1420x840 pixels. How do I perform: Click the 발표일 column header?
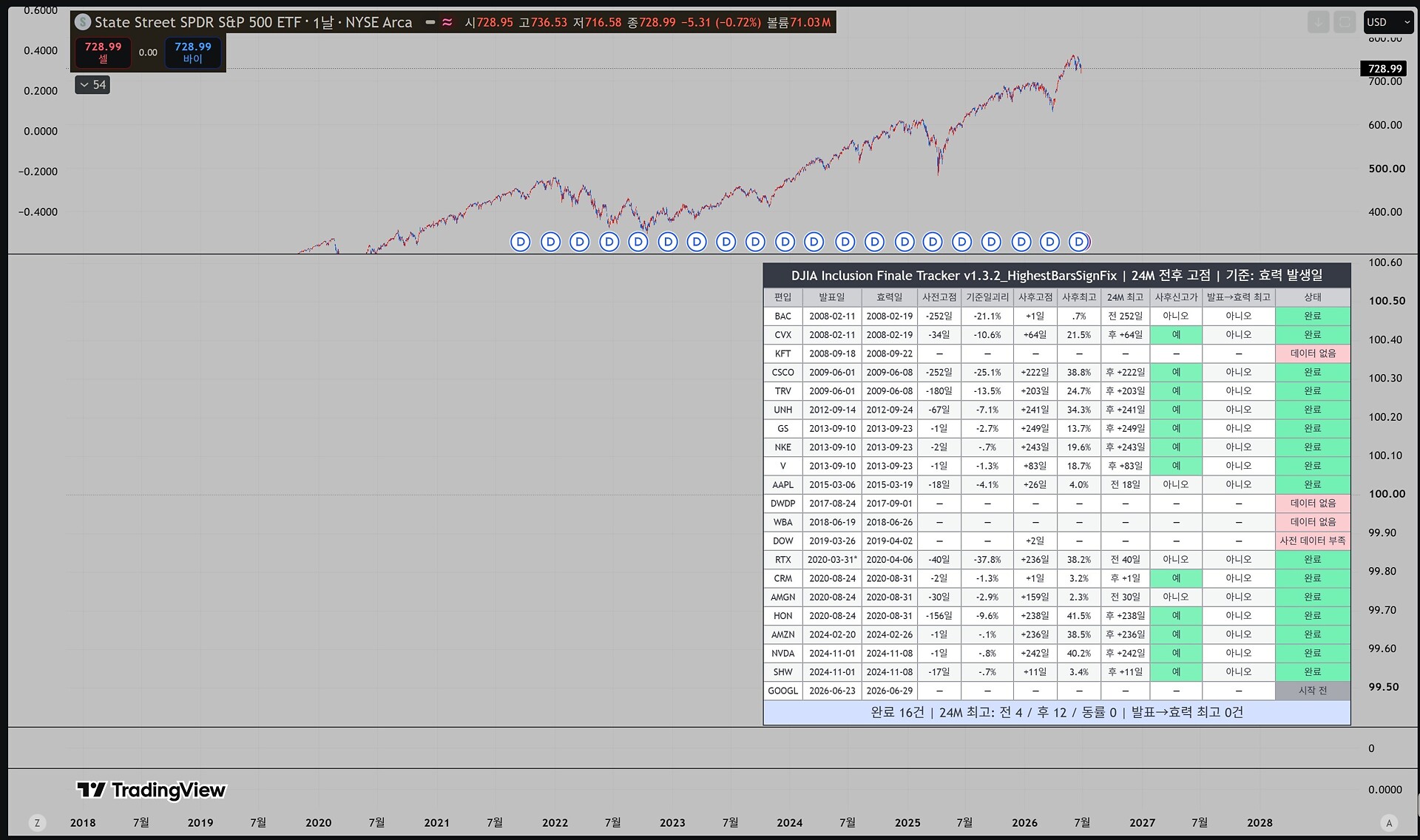832,297
